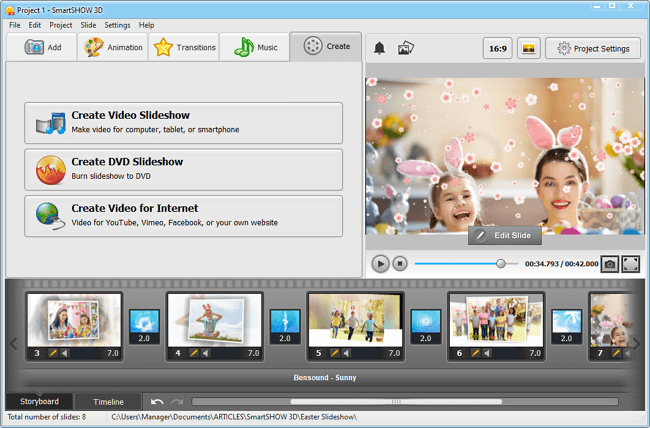This screenshot has width=650, height=428.
Task: Click the sound icon on slide 4
Action: point(206,353)
